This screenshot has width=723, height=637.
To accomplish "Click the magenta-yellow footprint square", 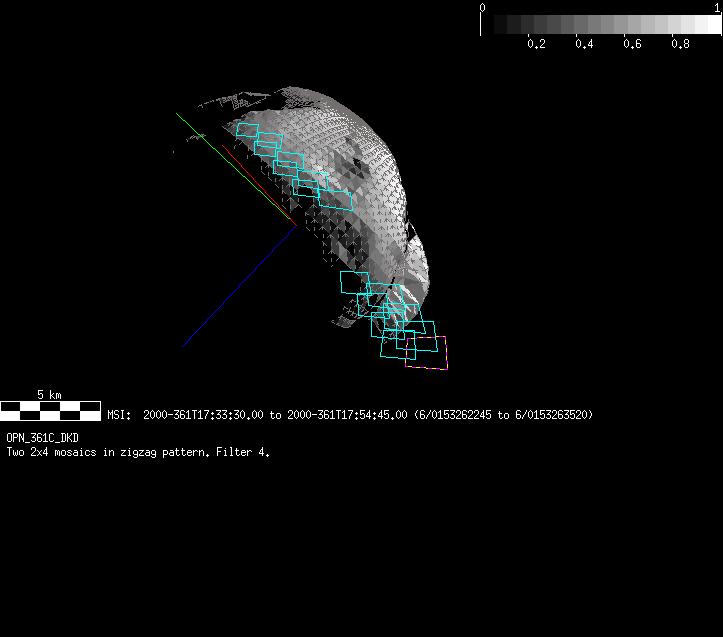I will [426, 353].
